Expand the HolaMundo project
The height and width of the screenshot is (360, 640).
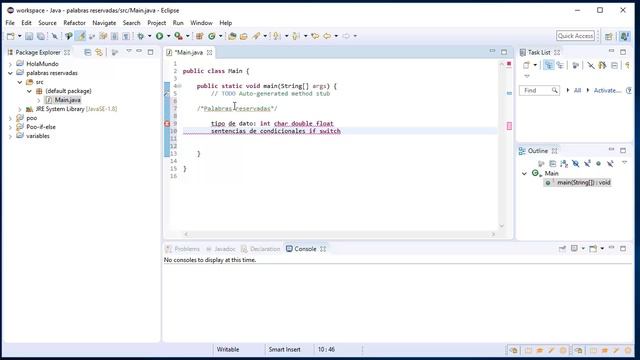tap(10, 64)
